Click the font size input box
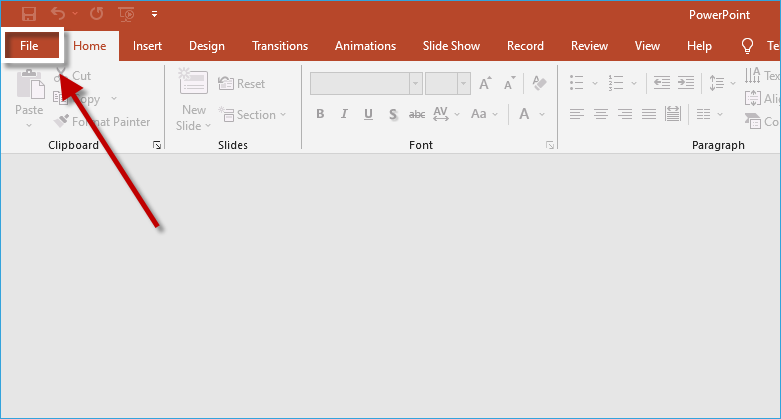The height and width of the screenshot is (419, 781). (x=441, y=84)
